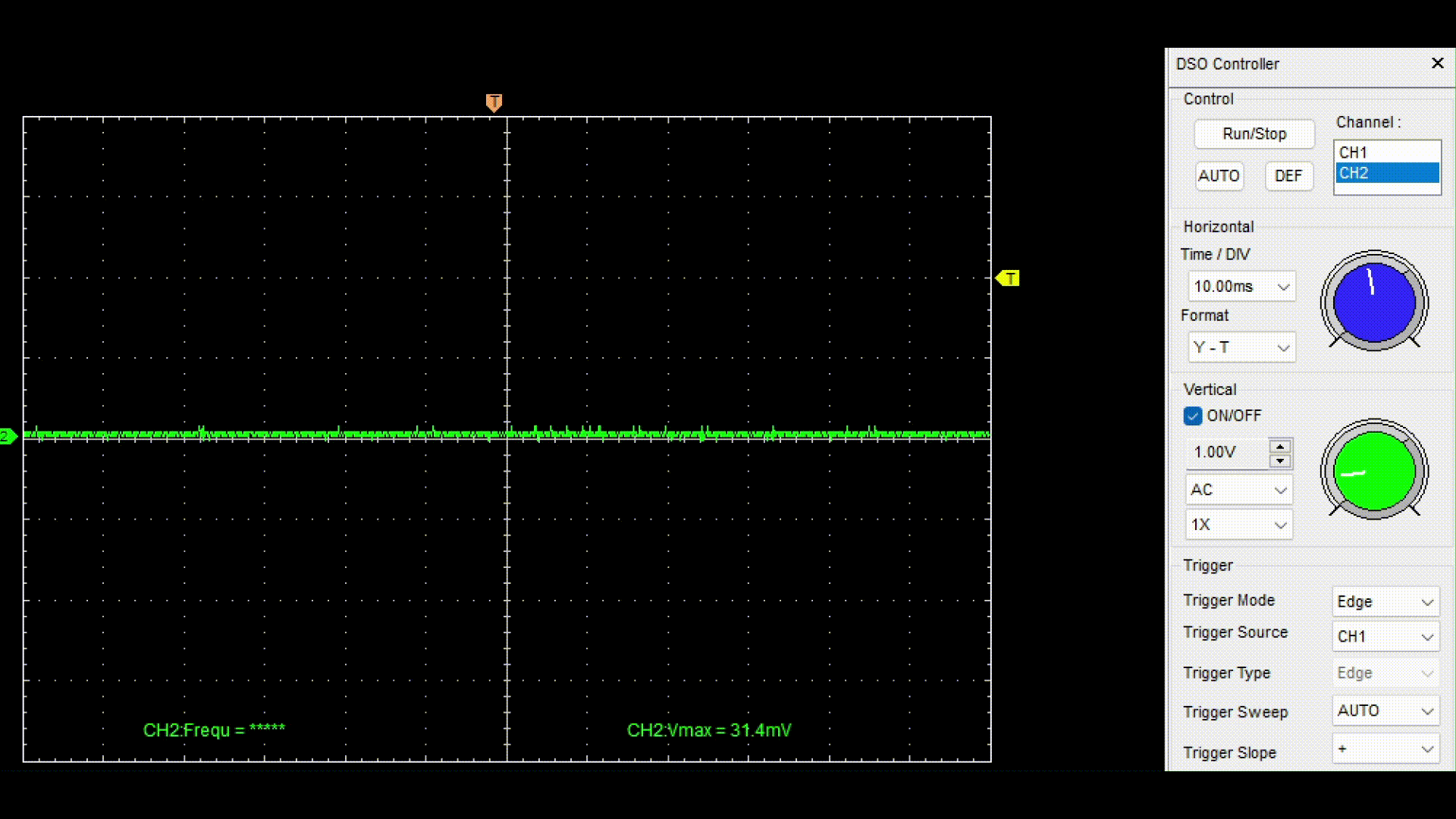Viewport: 1456px width, 819px height.
Task: Expand the 1X probe attenuation dropdown
Action: (1239, 525)
